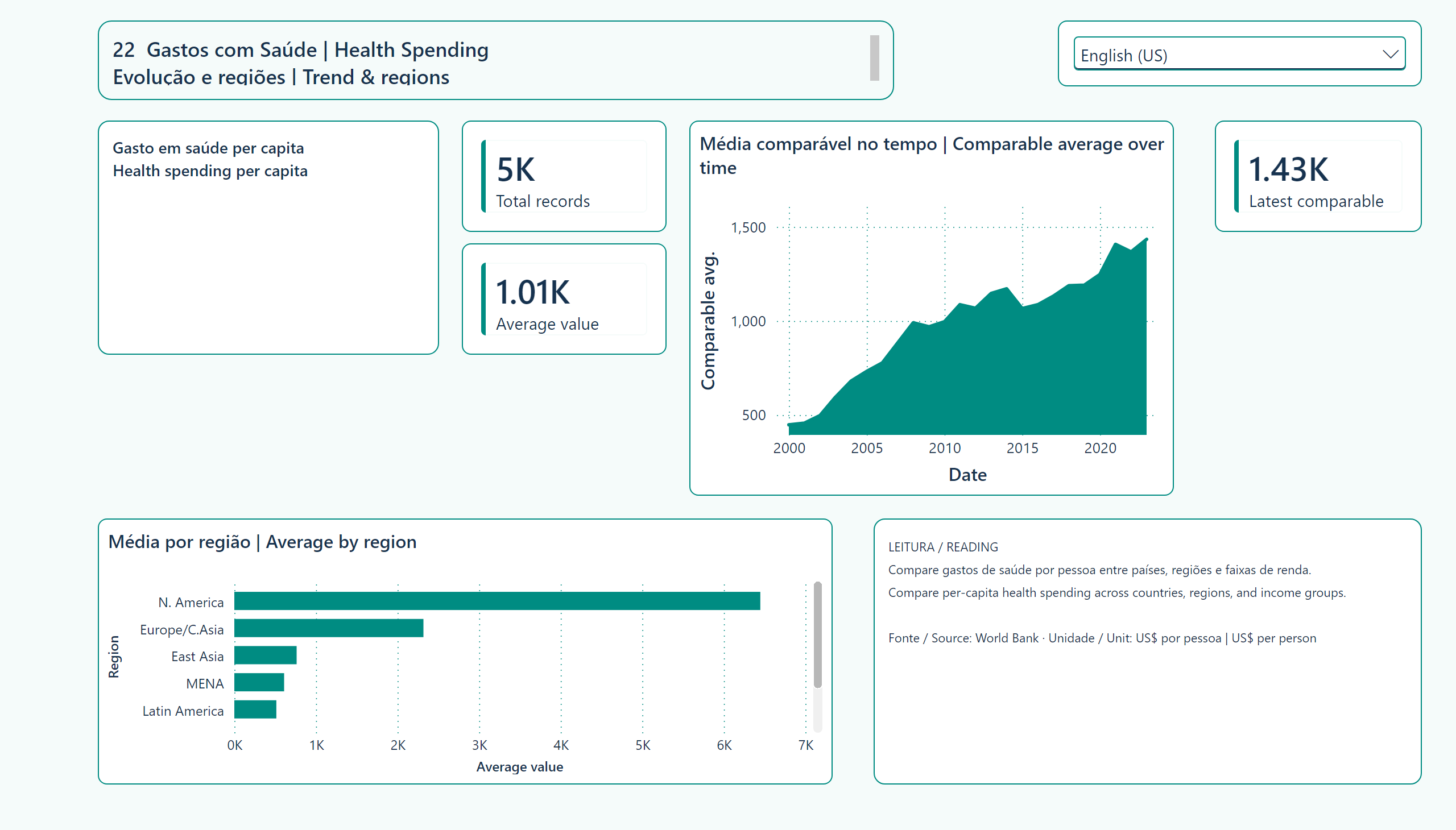The image size is (1456, 830).
Task: Click the 1.43K Latest comparable card
Action: click(x=1318, y=176)
